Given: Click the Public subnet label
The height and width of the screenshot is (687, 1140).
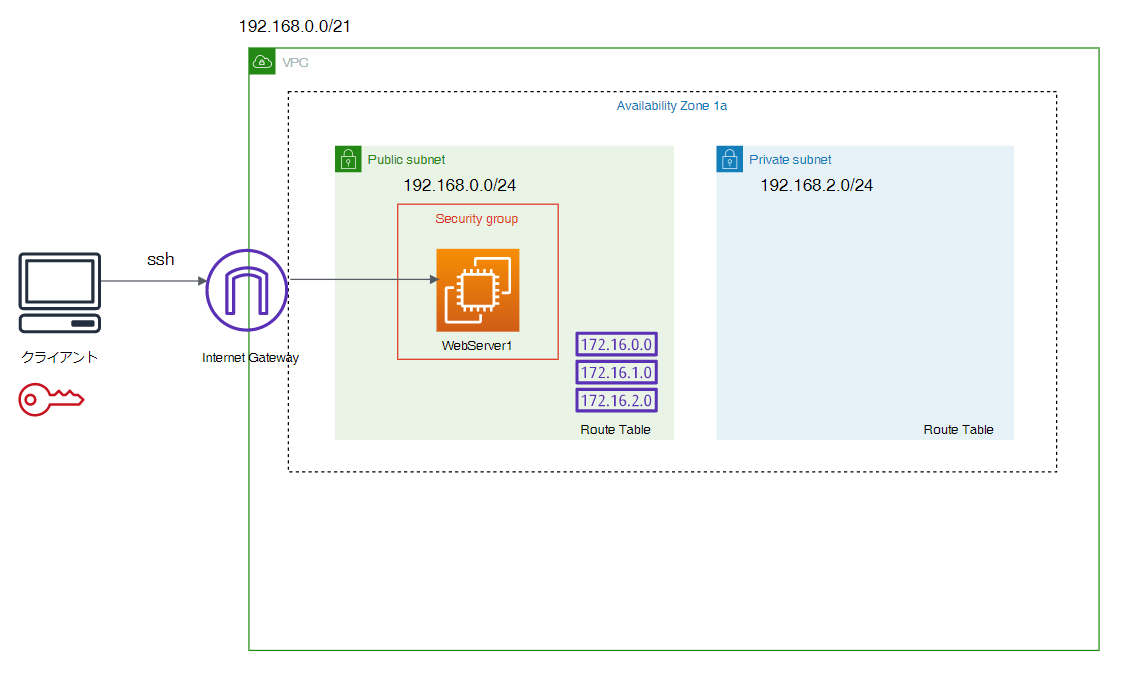Looking at the screenshot, I should (406, 160).
